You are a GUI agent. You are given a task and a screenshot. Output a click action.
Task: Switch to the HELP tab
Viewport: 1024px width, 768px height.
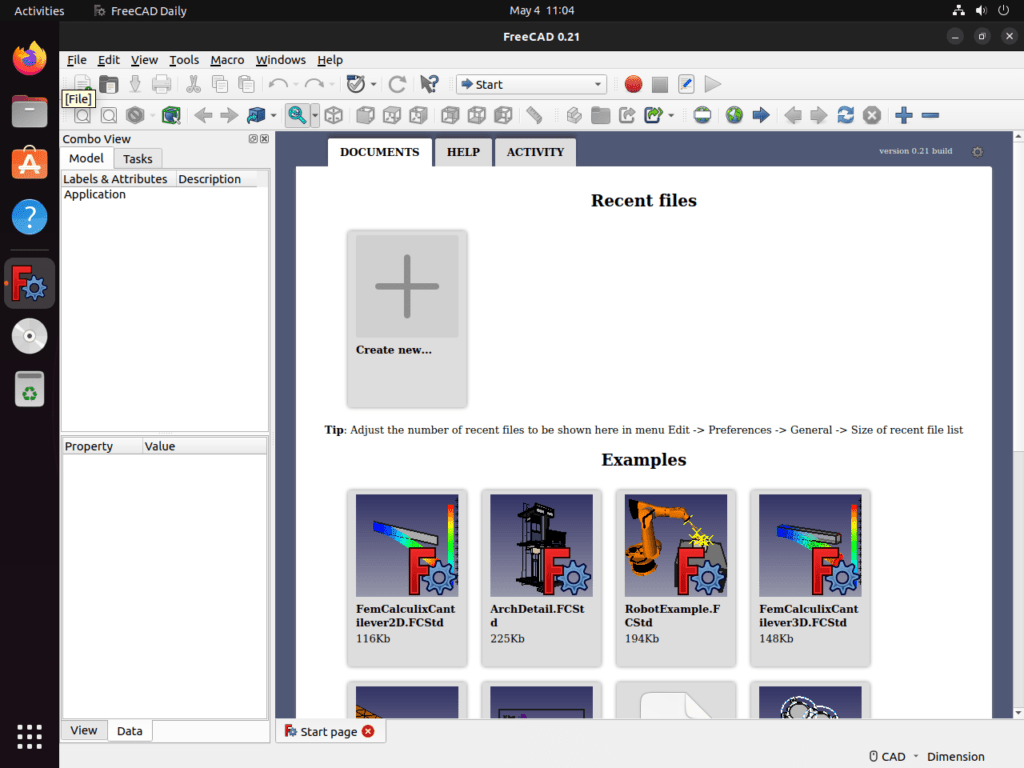tap(463, 152)
